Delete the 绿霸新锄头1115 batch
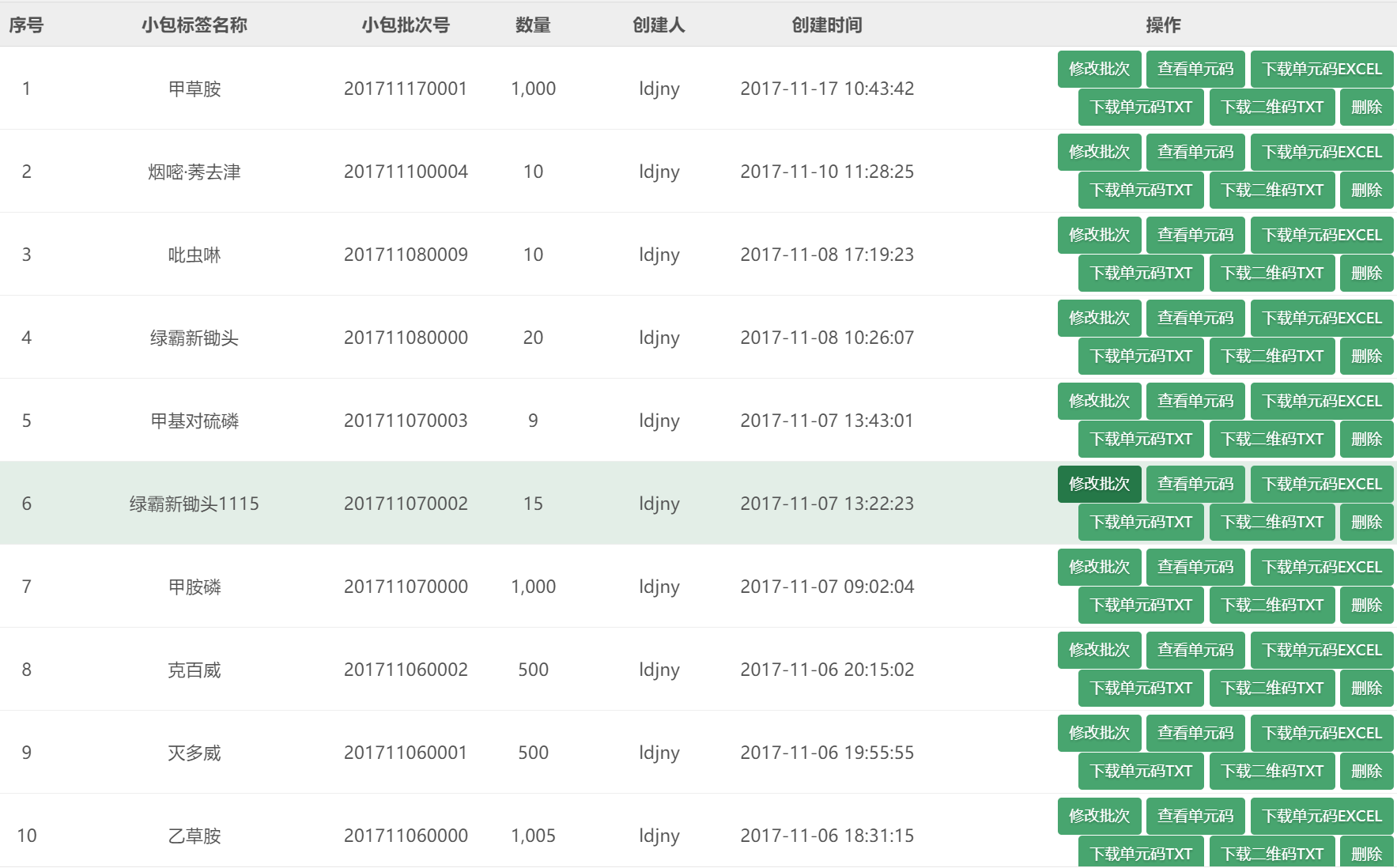Viewport: 1397px width, 868px height. click(x=1366, y=522)
